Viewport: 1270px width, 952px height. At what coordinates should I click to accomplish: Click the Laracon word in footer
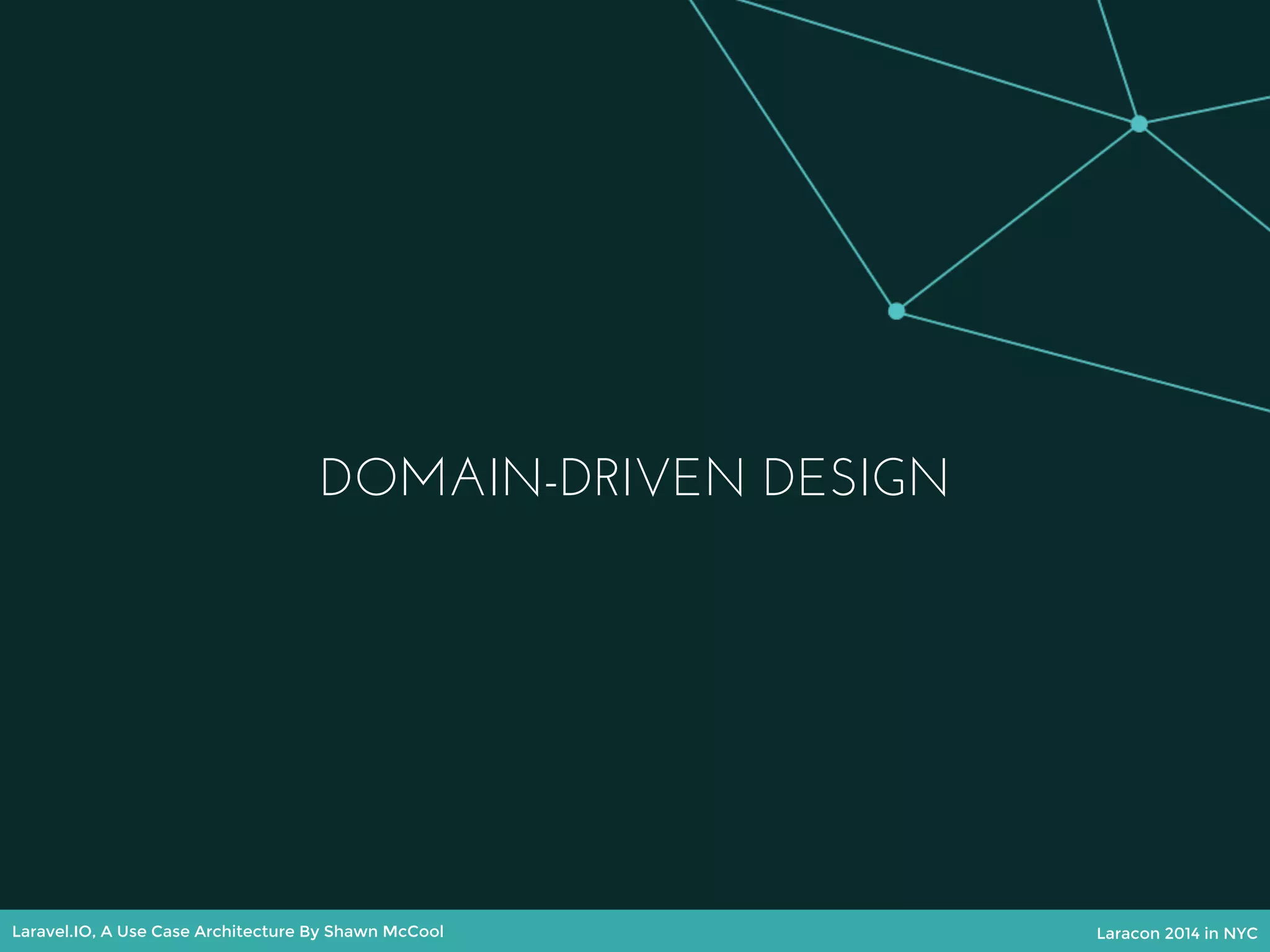(x=1128, y=933)
